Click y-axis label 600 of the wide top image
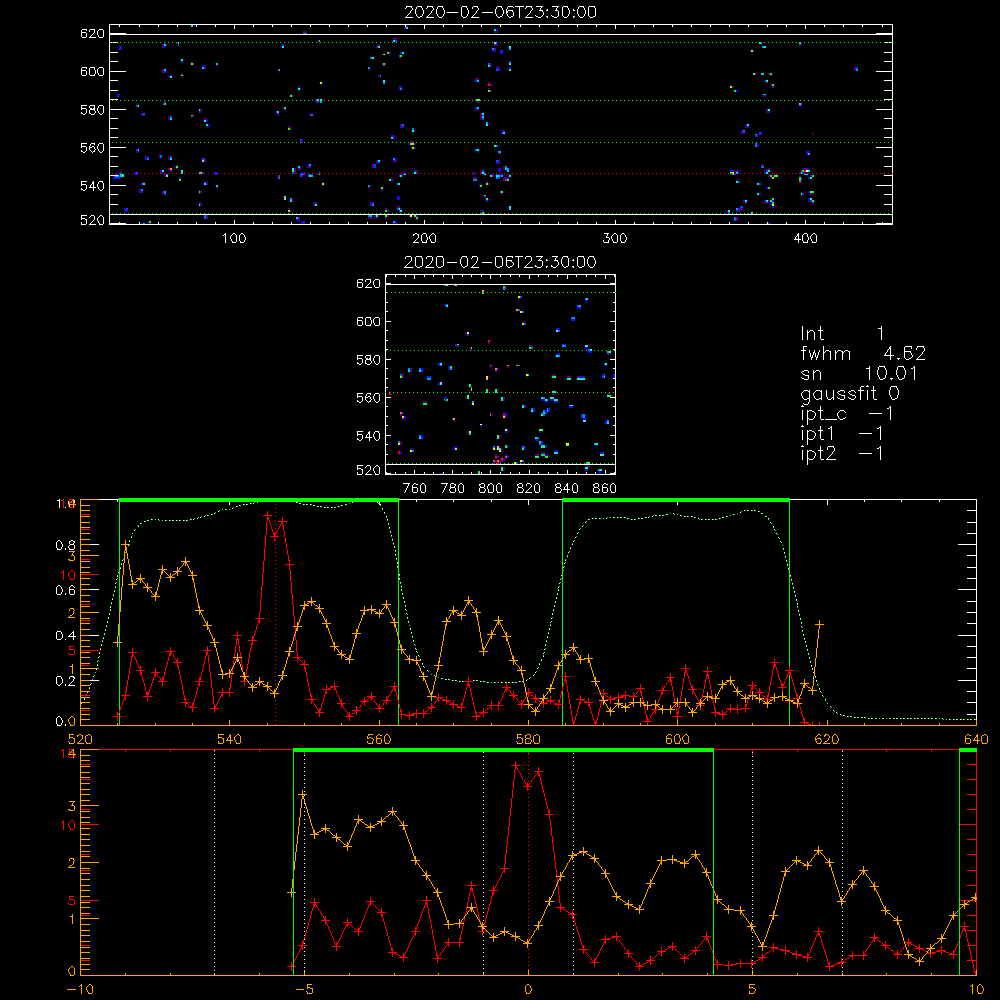The image size is (1000, 1000). click(92, 71)
